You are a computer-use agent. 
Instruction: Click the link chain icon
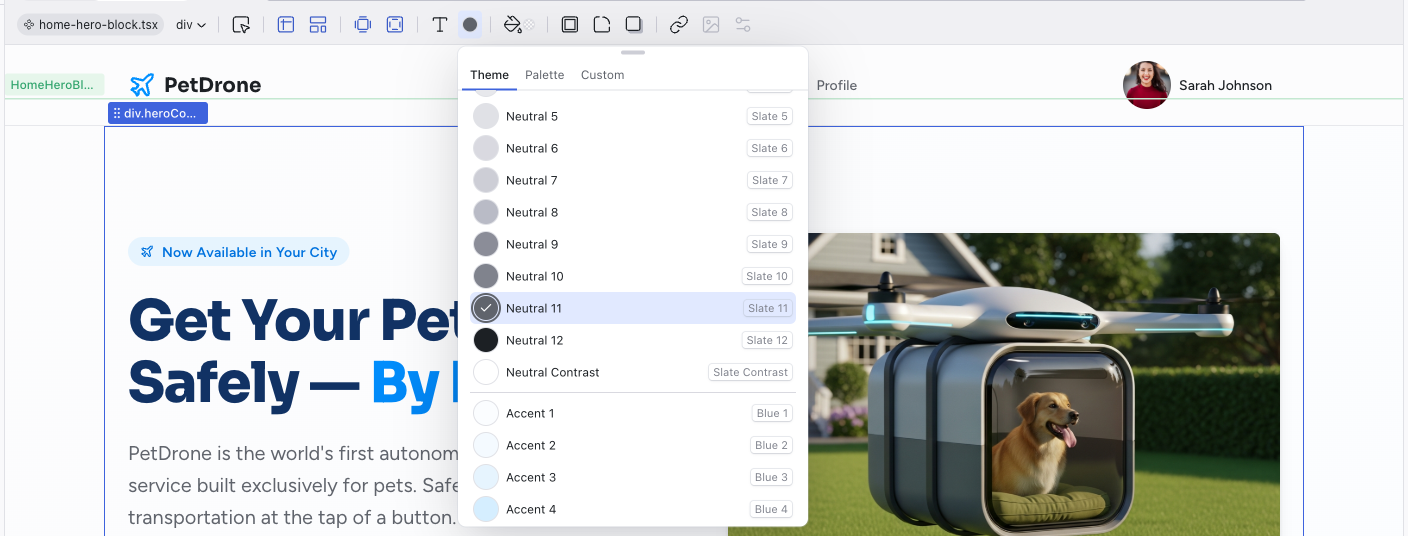[679, 25]
